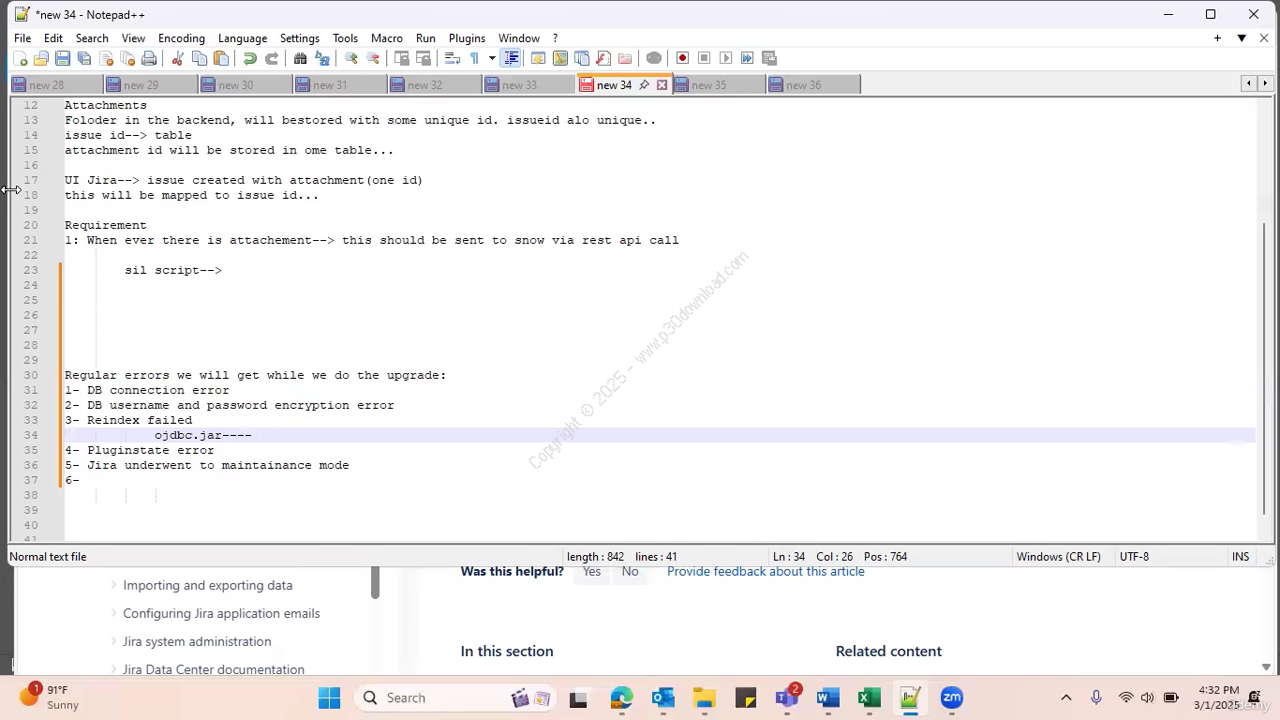Toggle the pin on the new 34 tab
The image size is (1280, 720).
644,85
